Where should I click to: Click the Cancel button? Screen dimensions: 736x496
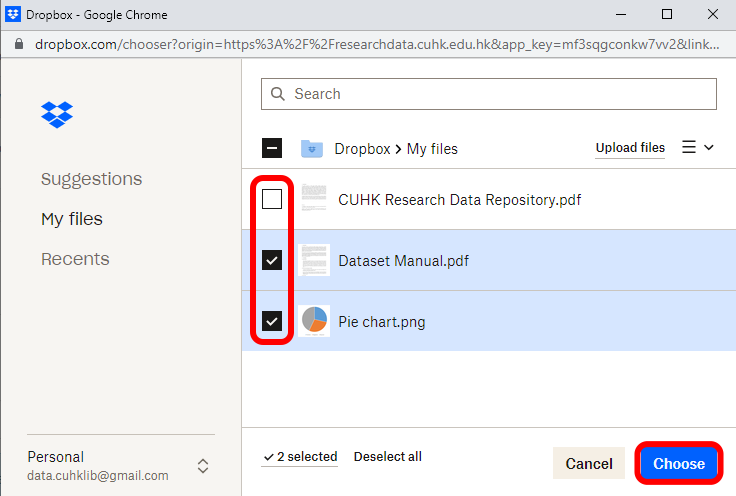click(589, 463)
